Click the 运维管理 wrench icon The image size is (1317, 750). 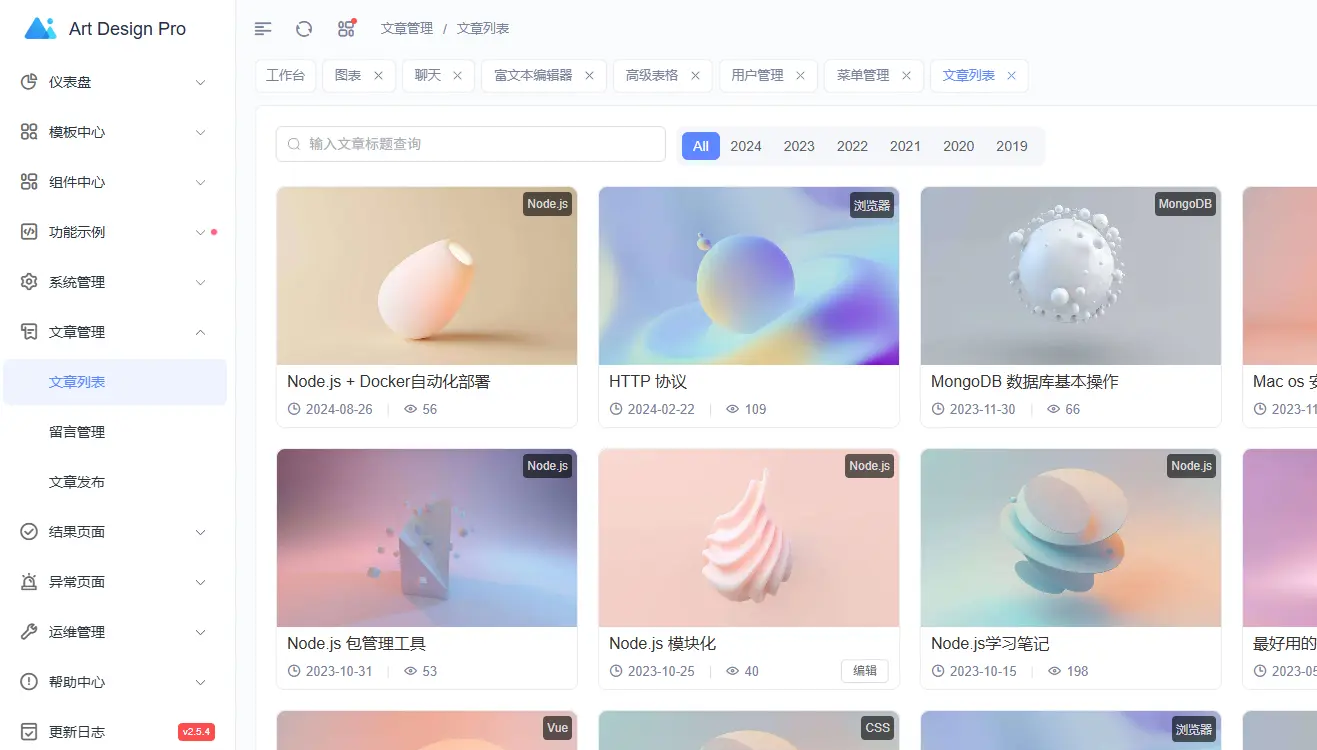coord(29,631)
